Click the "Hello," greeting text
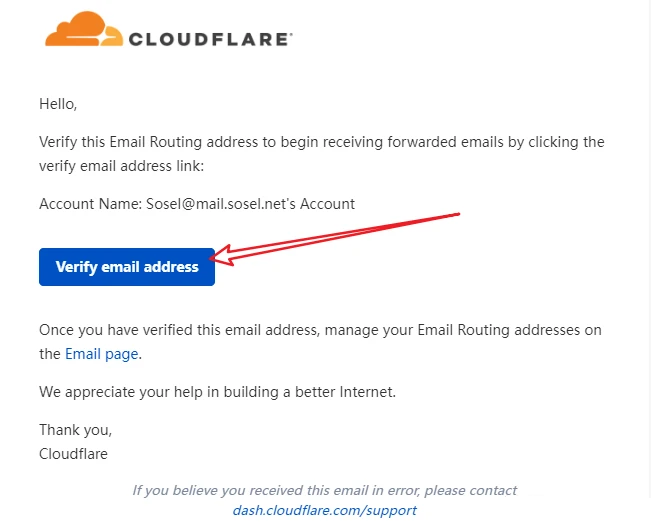 coord(58,104)
